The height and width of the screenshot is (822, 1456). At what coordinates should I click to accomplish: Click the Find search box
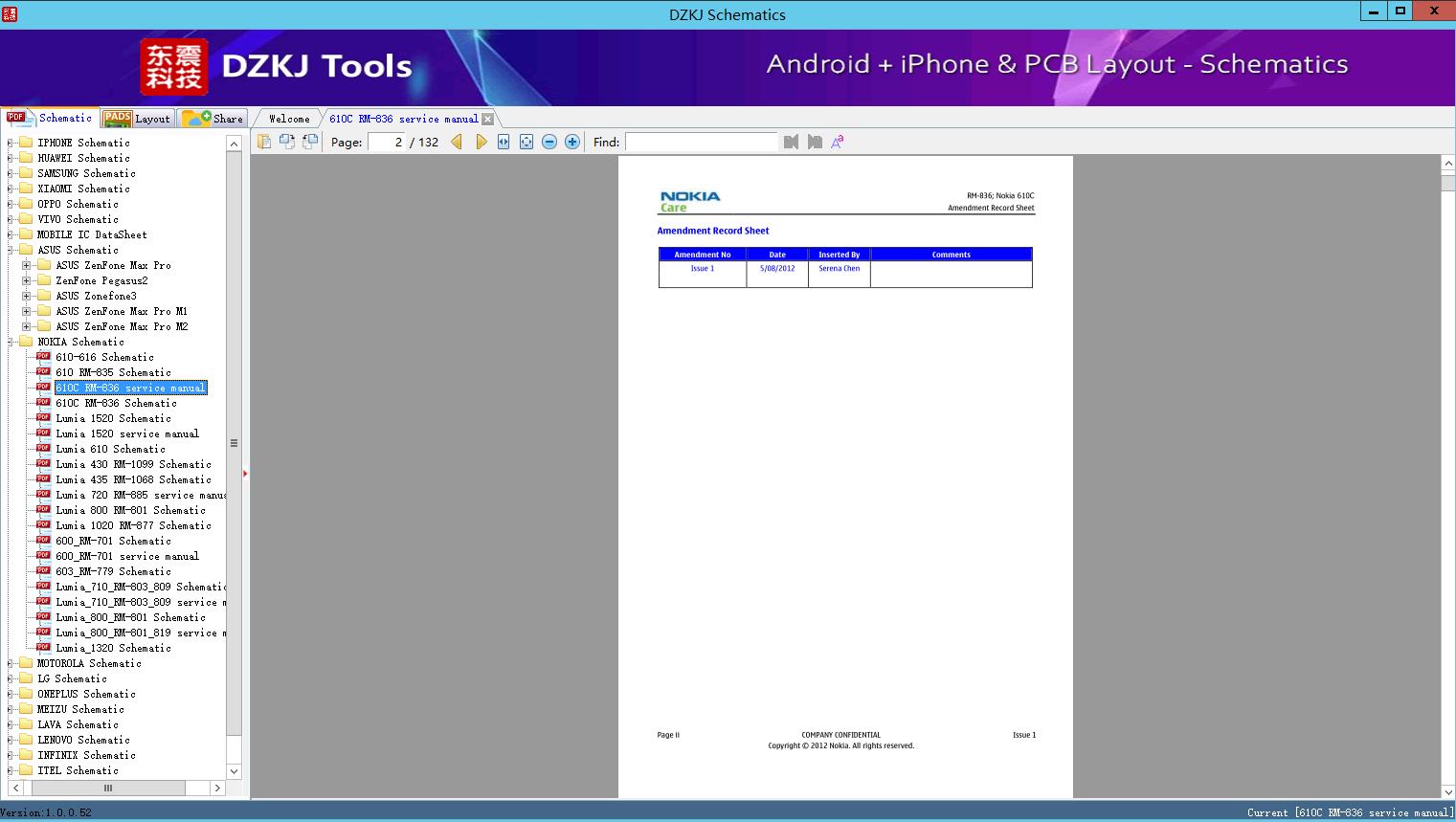click(702, 142)
